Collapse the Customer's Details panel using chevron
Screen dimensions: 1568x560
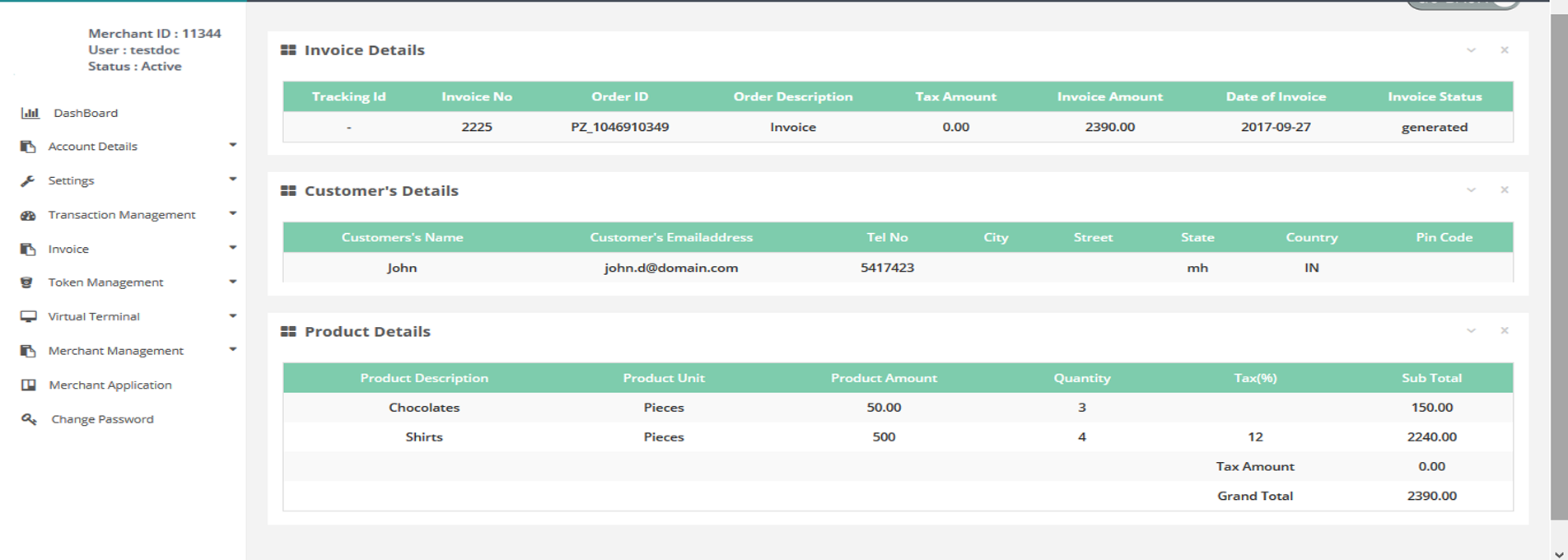tap(1471, 190)
